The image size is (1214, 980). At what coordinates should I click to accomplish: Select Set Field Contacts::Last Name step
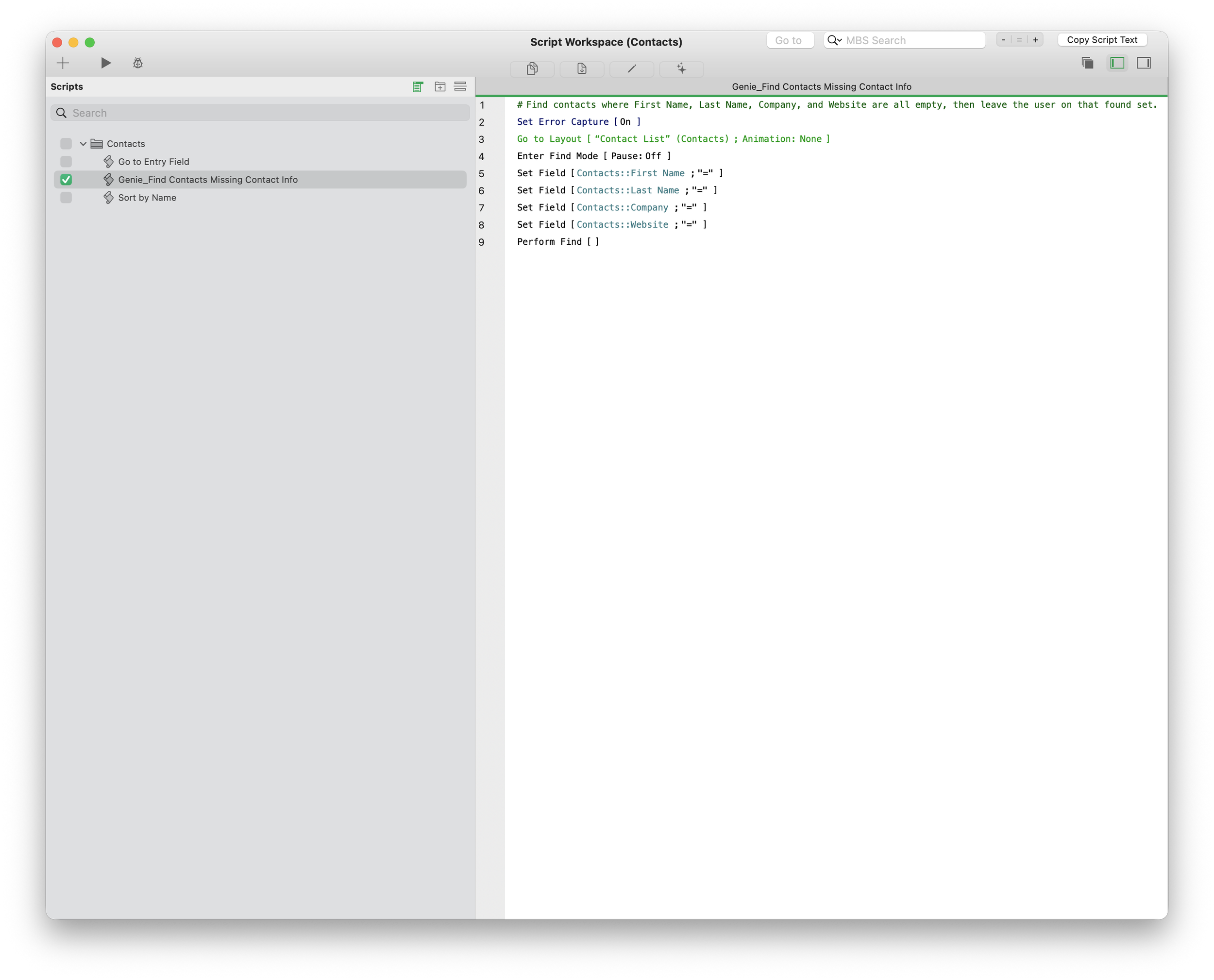coord(617,190)
